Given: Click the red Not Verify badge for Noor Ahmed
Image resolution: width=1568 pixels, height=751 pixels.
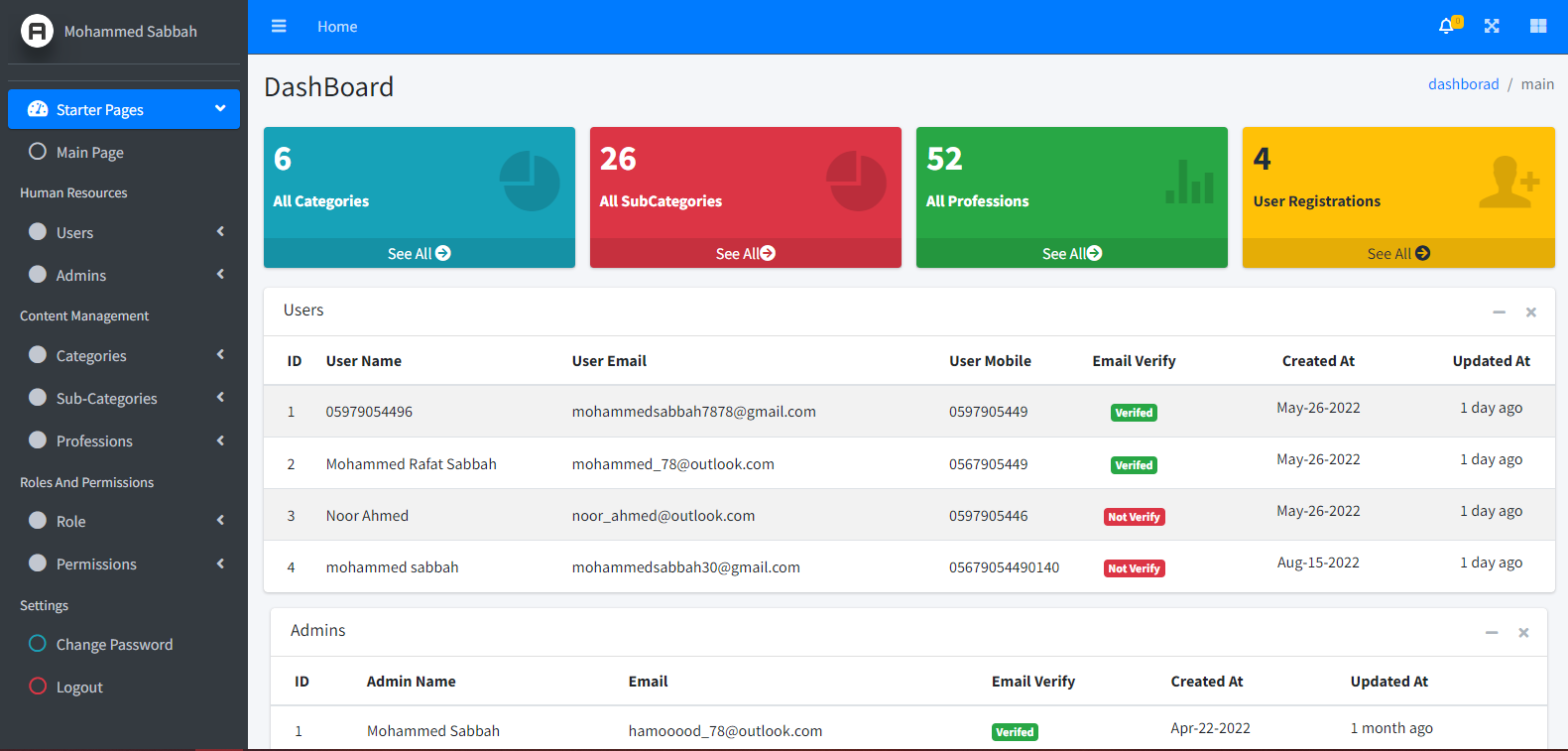Looking at the screenshot, I should click(1134, 517).
